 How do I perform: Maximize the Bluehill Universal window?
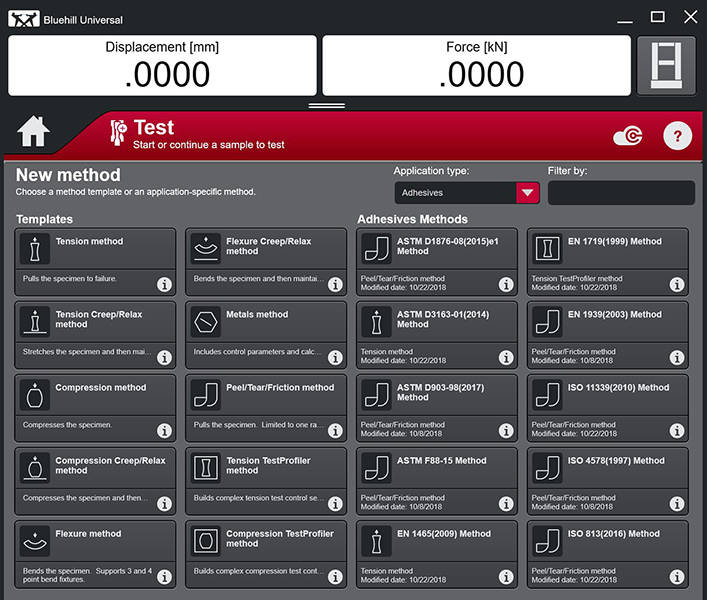point(657,17)
